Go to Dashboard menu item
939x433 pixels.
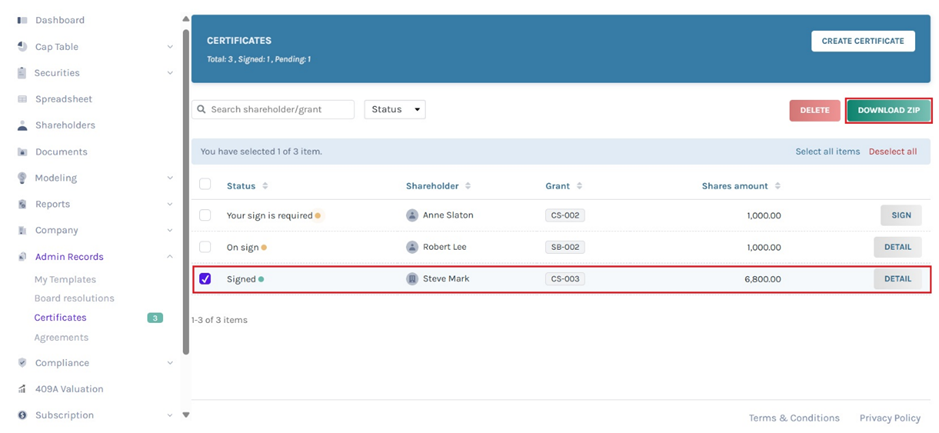tap(60, 20)
